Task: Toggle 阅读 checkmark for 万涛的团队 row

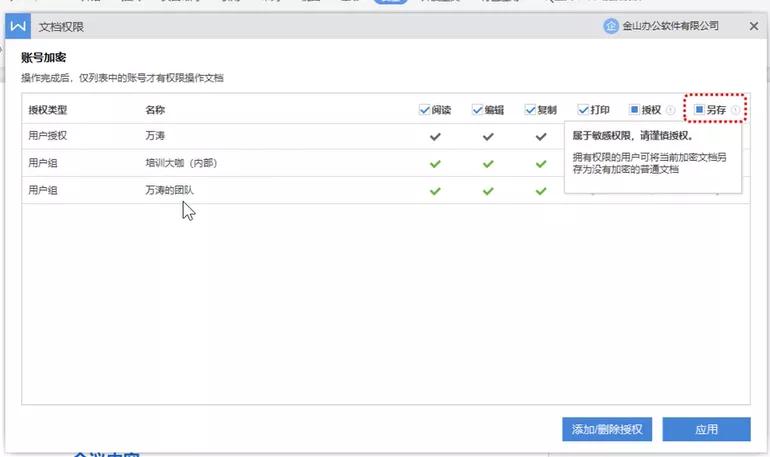Action: pyautogui.click(x=435, y=191)
